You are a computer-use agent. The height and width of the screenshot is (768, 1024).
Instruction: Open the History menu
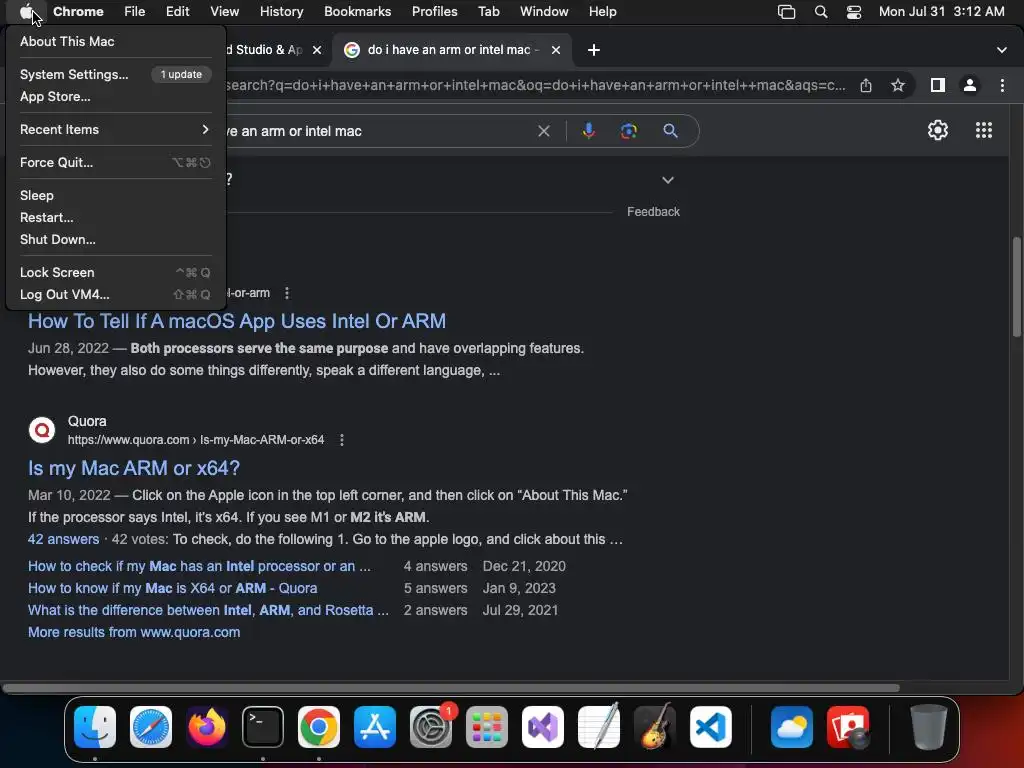coord(281,11)
